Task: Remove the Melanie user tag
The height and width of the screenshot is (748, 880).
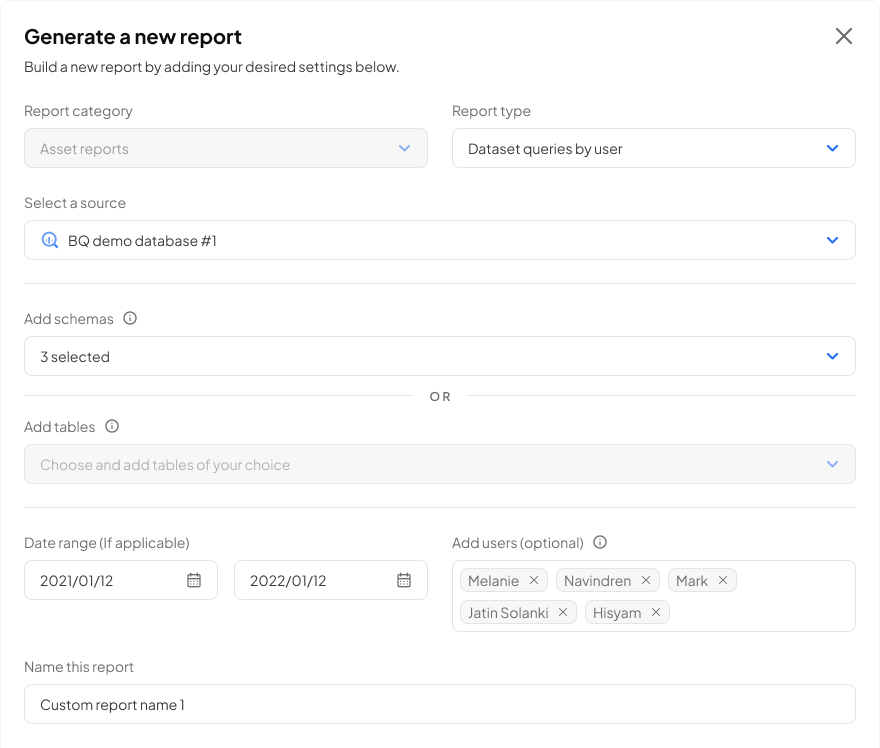Action: [x=534, y=580]
